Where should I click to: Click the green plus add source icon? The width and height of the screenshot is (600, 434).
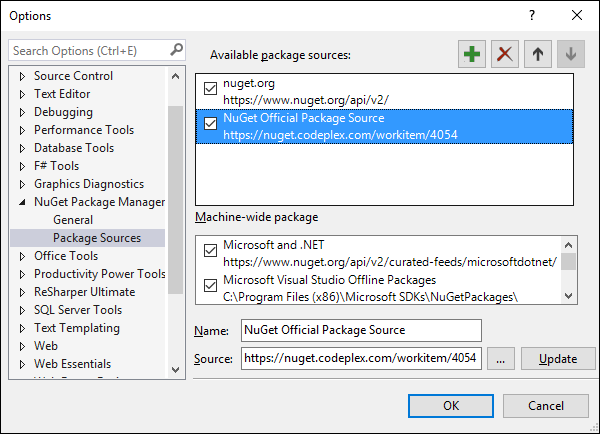pos(471,55)
